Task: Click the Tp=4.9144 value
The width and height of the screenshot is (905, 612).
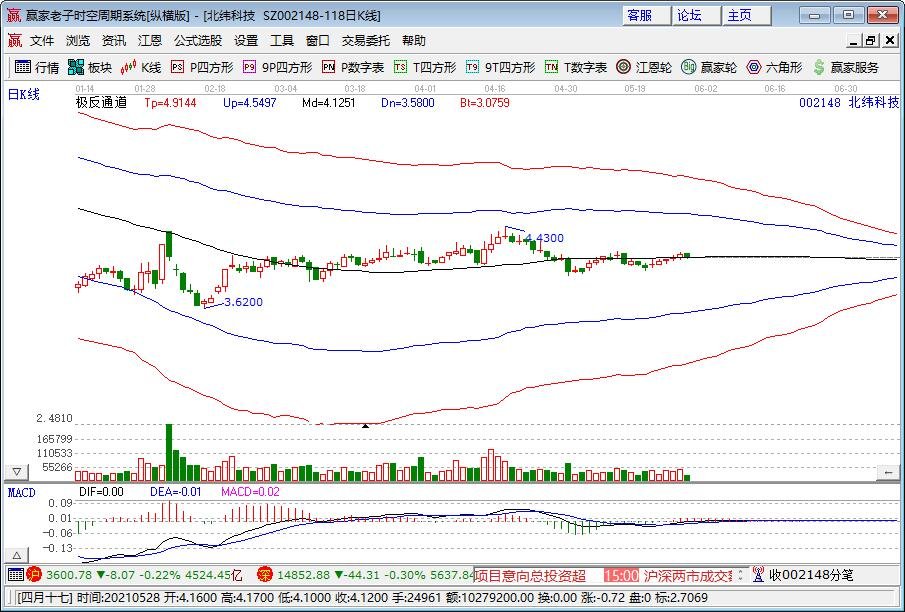Action: pos(170,103)
